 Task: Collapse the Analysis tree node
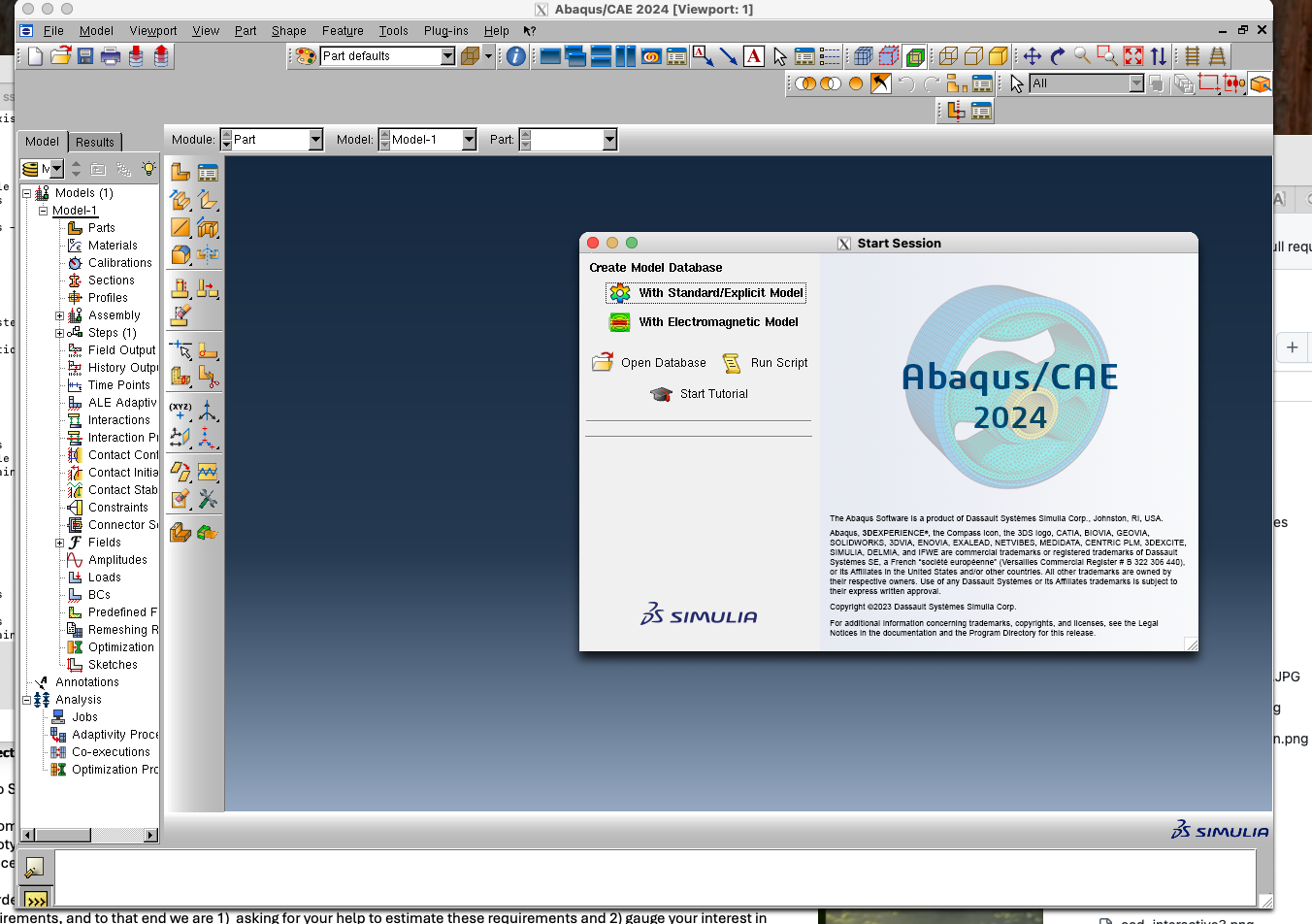coord(27,700)
